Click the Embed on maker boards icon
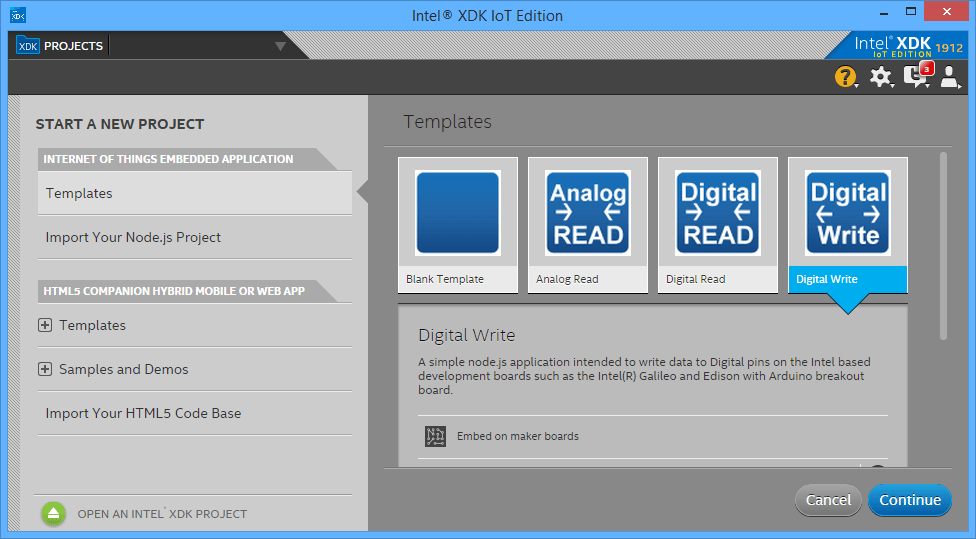The width and height of the screenshot is (976, 539). pos(435,436)
